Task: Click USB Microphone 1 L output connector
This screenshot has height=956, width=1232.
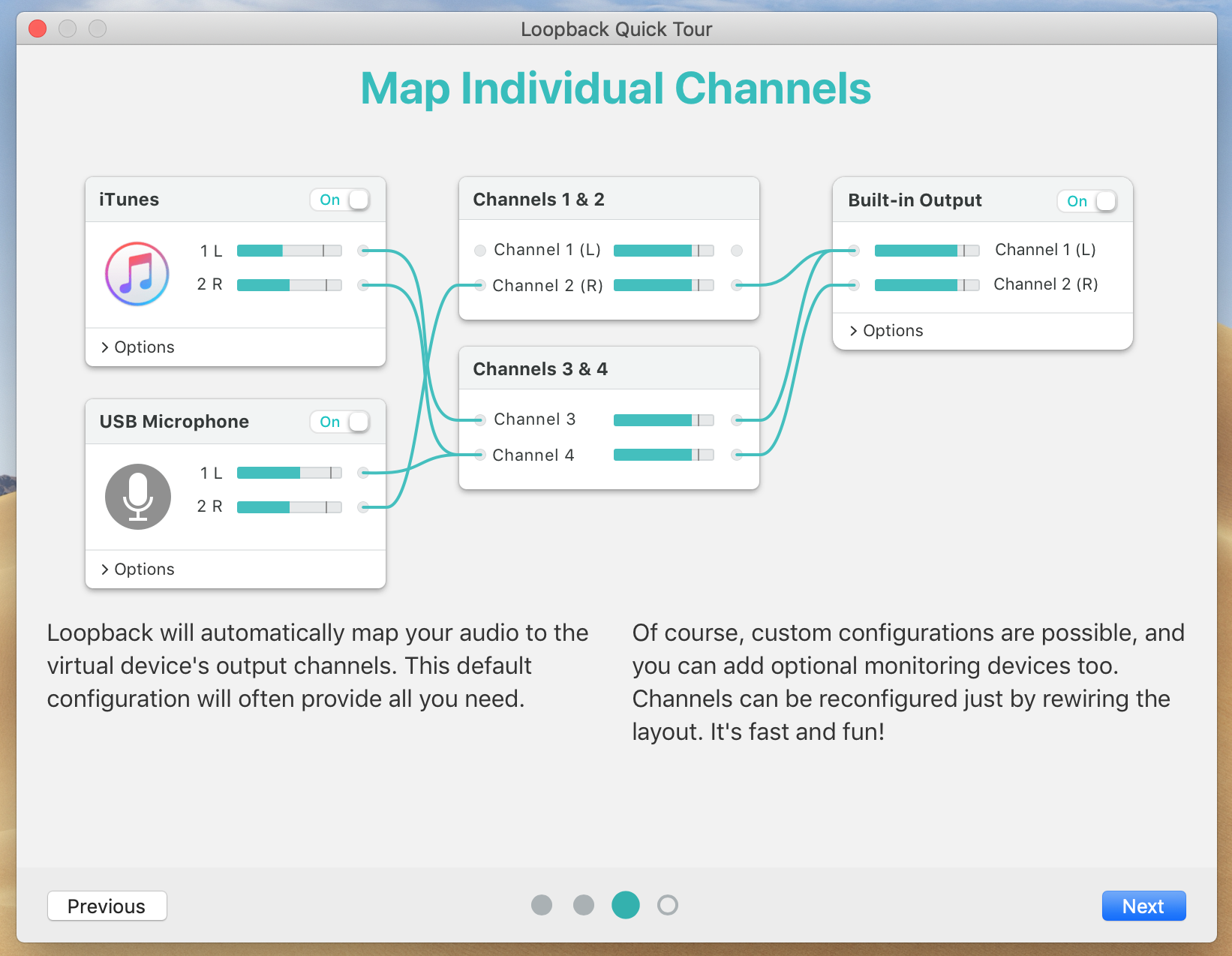Action: 364,473
